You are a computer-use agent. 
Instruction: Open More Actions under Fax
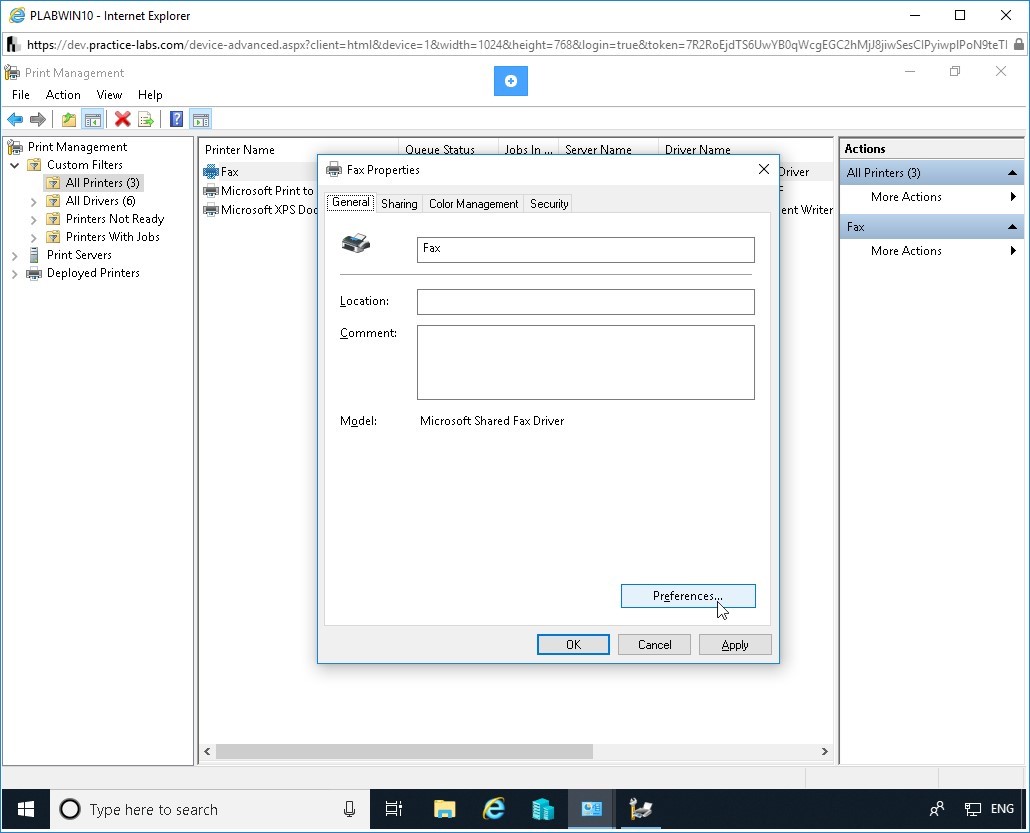(907, 250)
